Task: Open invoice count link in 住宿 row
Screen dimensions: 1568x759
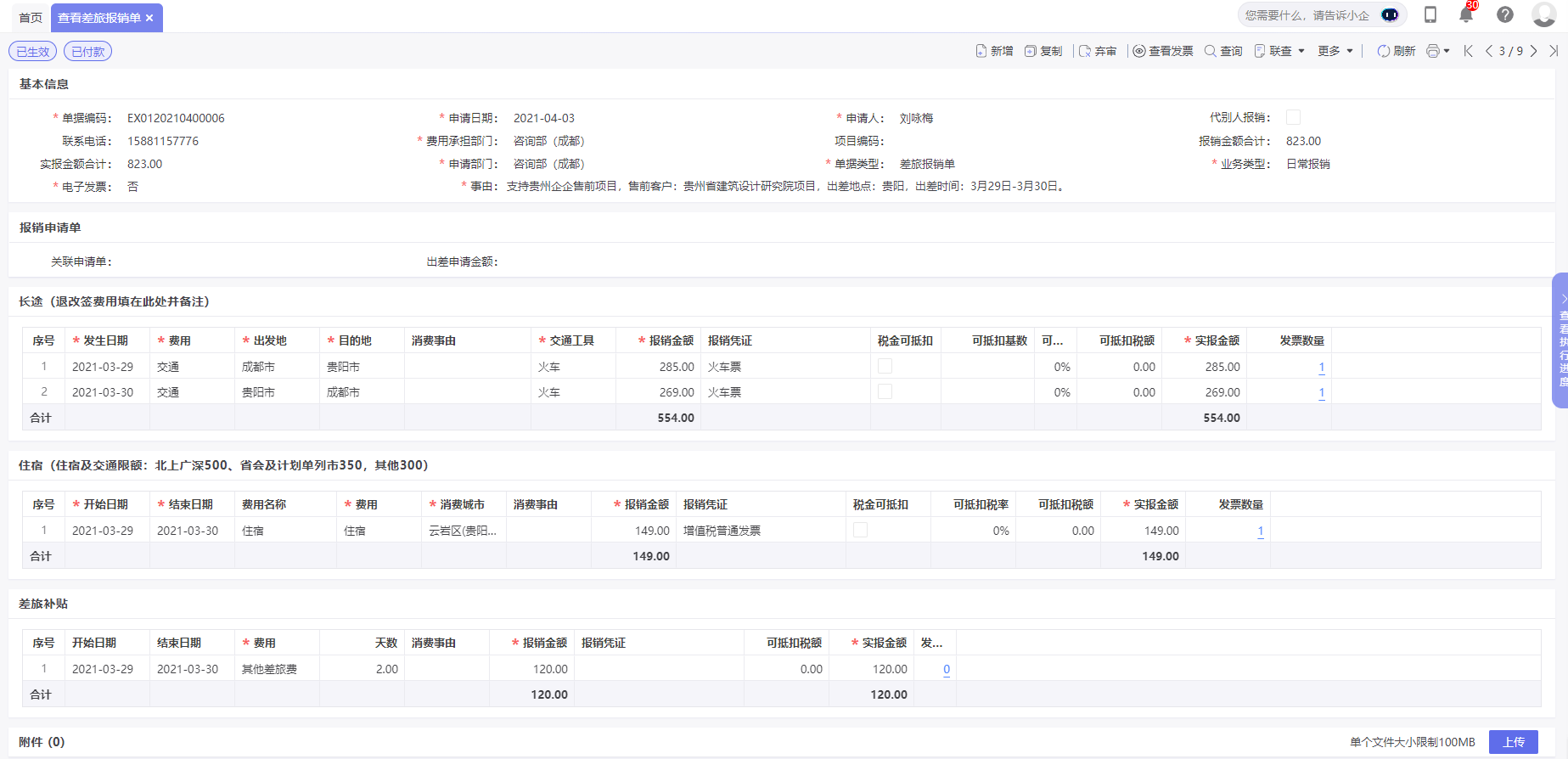Action: (1261, 531)
